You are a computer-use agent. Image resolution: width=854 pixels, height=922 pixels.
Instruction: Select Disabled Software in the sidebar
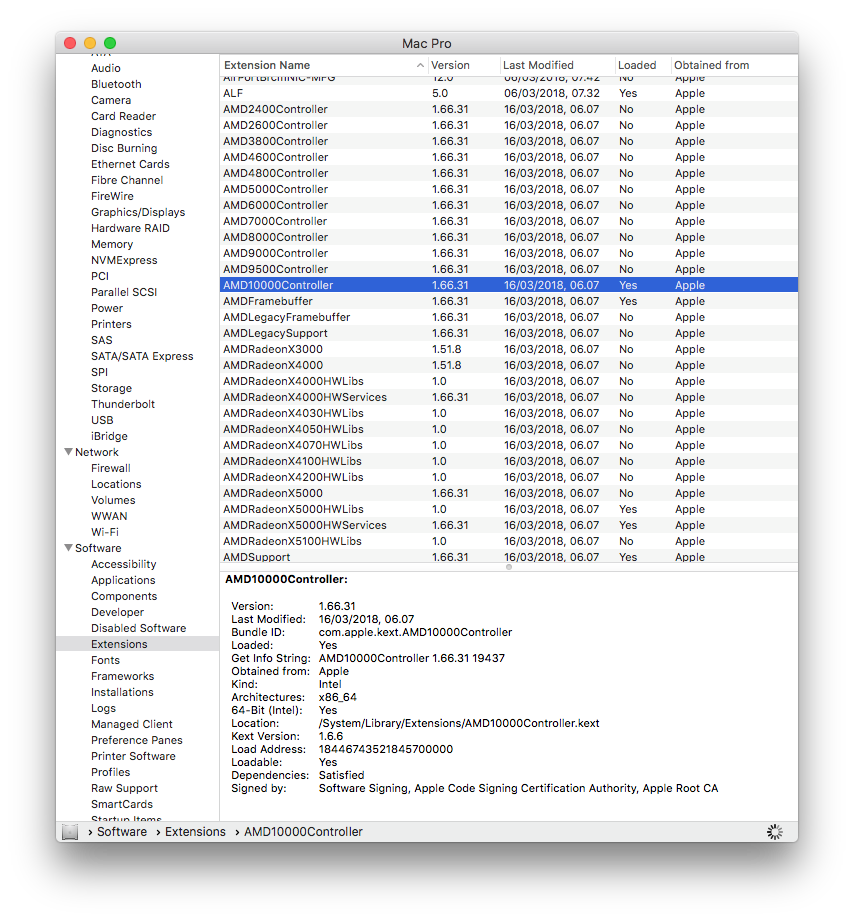tap(139, 628)
